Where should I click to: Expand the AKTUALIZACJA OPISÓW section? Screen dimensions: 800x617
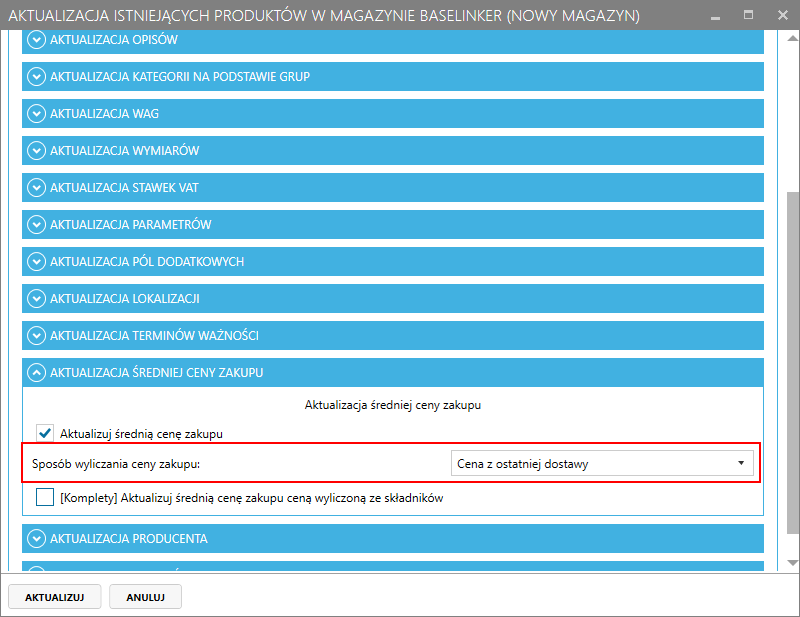[393, 40]
